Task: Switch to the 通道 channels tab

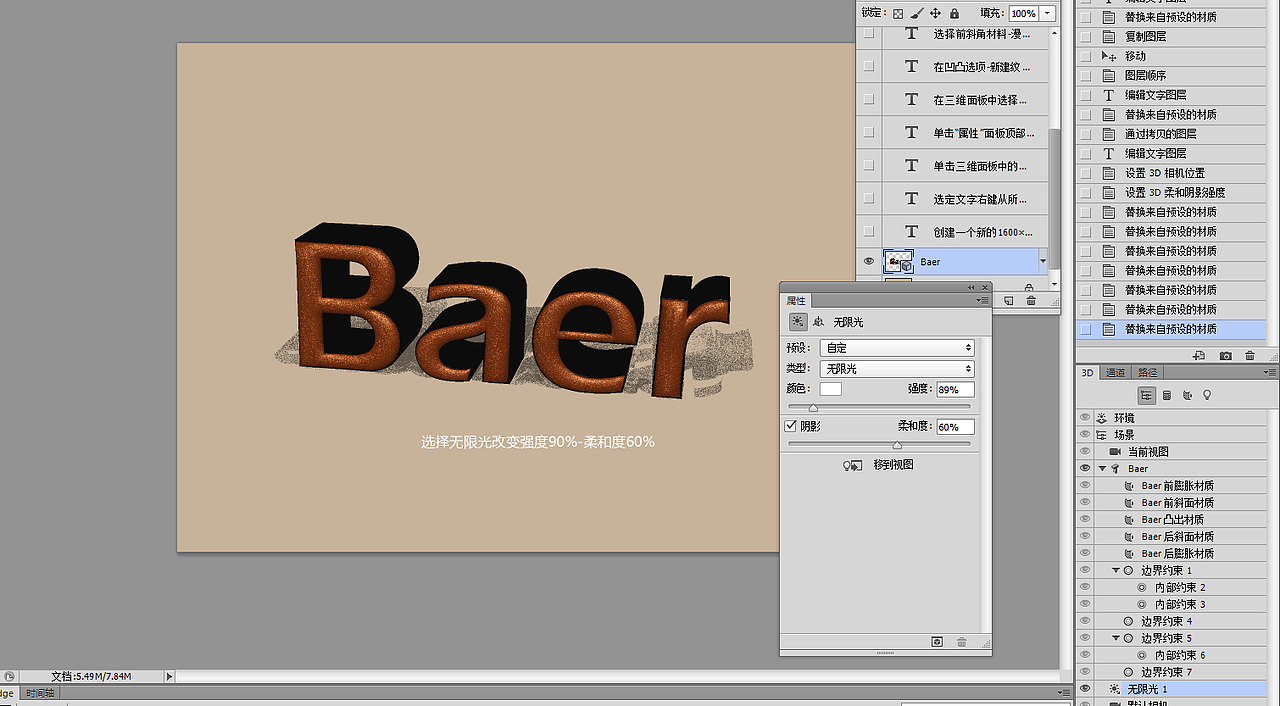Action: [x=1115, y=373]
